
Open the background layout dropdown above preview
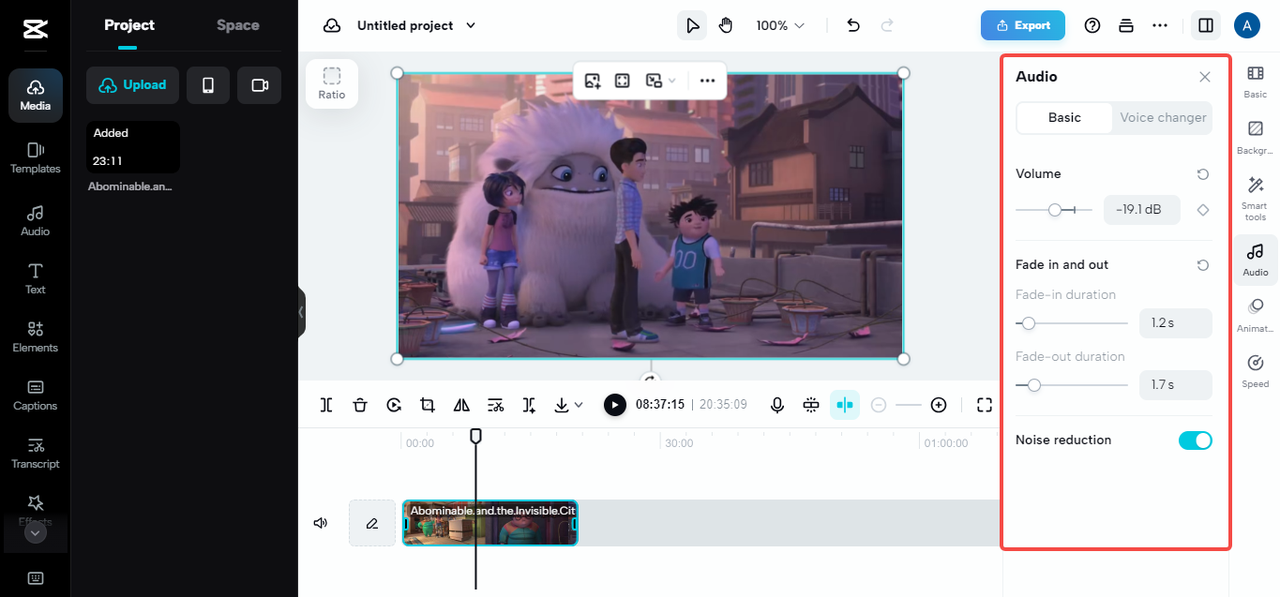[660, 80]
